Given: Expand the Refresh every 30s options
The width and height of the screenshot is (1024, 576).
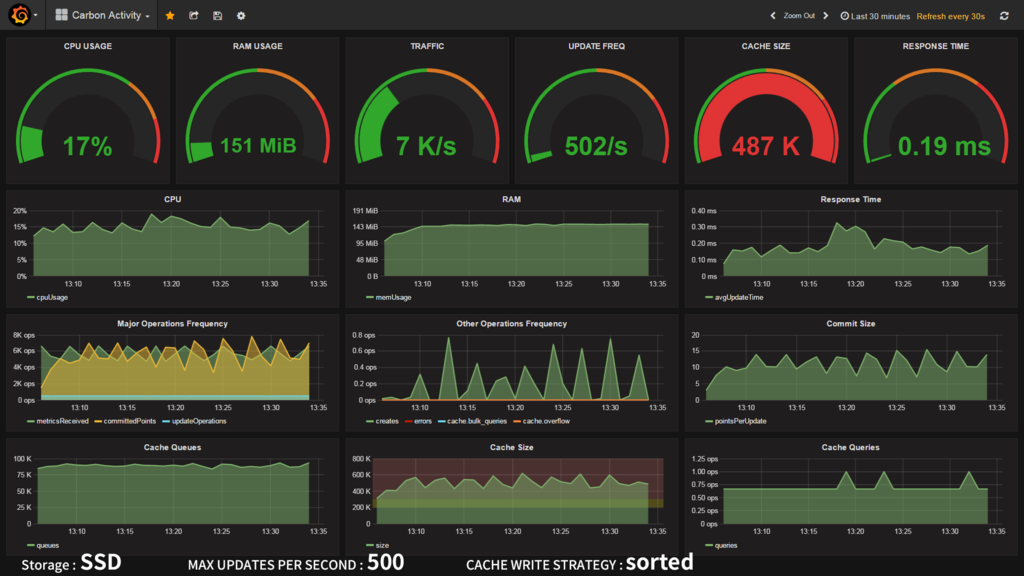Looking at the screenshot, I should pos(950,16).
